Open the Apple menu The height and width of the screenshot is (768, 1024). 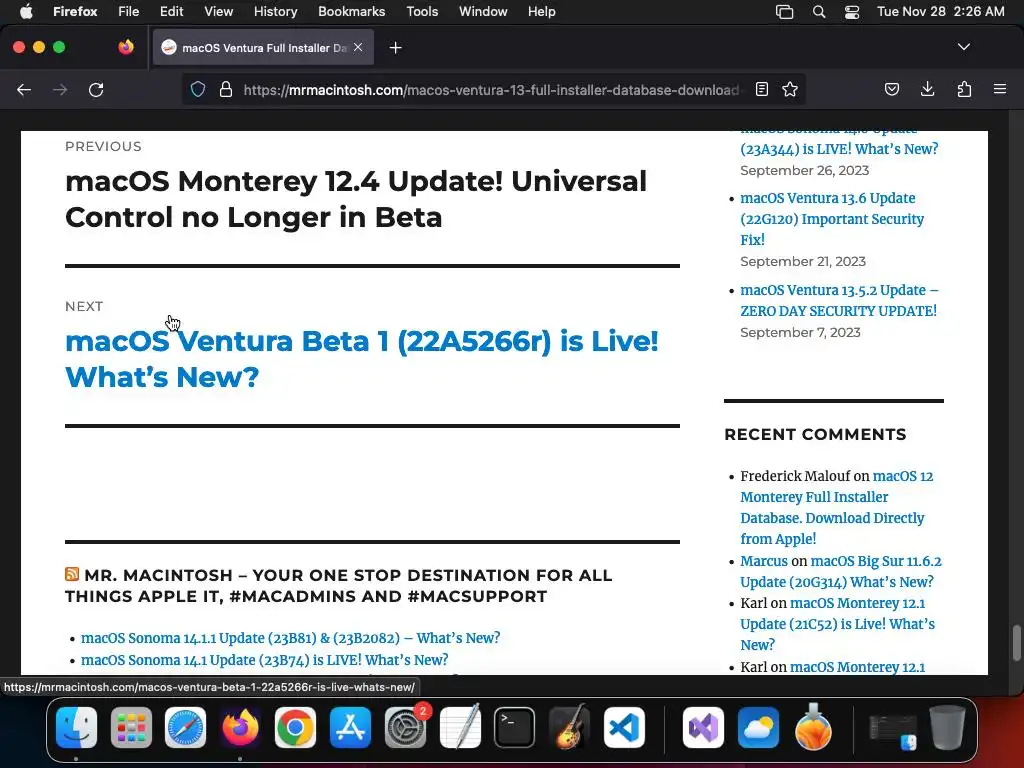(26, 12)
